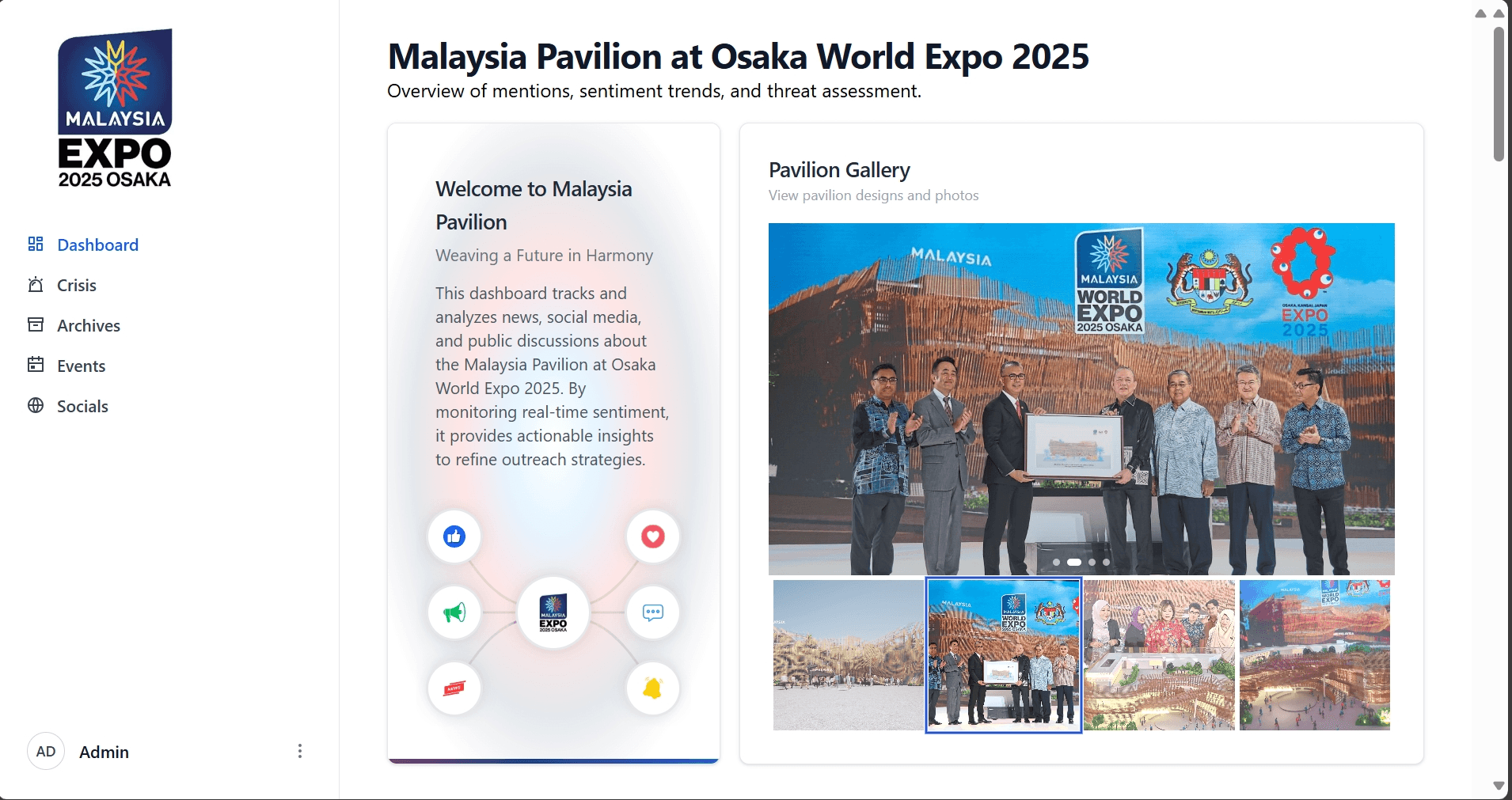Go to the Archives section

click(x=89, y=325)
